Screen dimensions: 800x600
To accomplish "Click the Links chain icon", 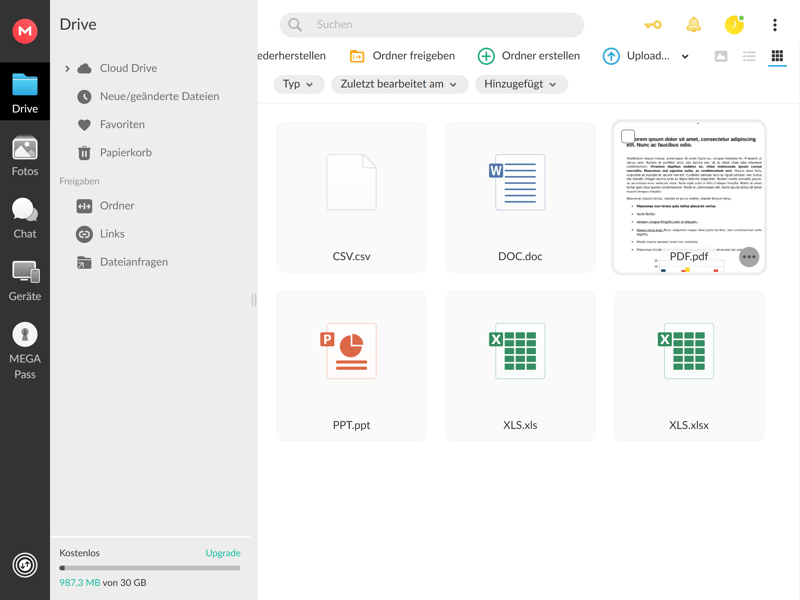I will (84, 234).
